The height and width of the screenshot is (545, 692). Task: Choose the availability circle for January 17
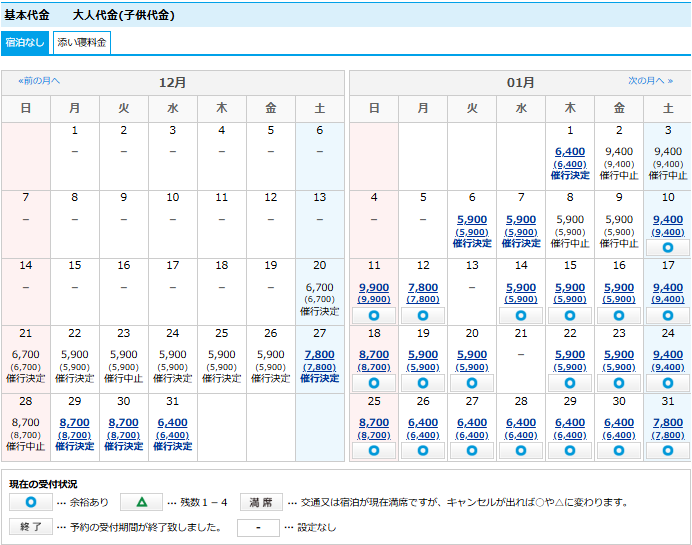pos(667,315)
